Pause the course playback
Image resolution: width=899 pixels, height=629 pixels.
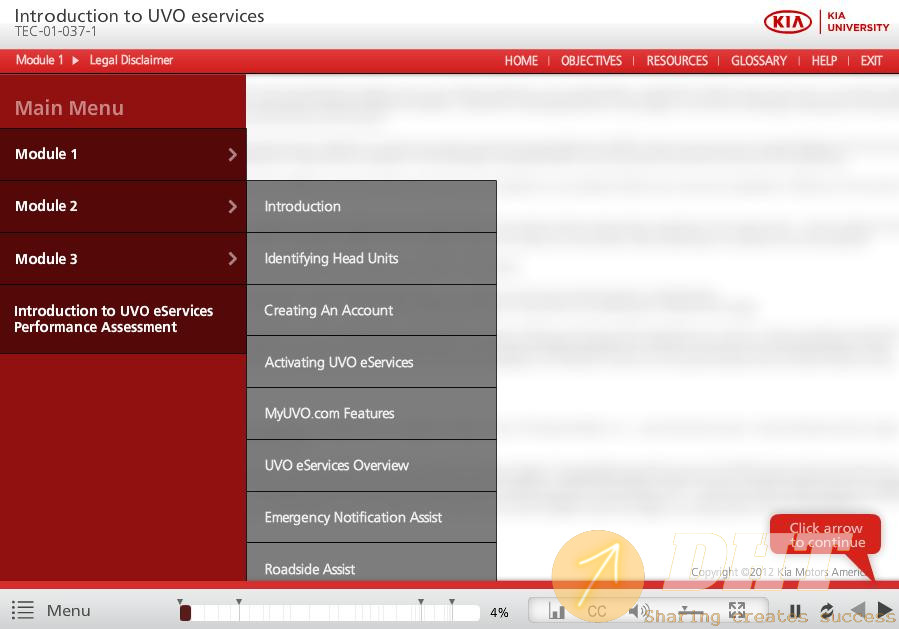[795, 611]
